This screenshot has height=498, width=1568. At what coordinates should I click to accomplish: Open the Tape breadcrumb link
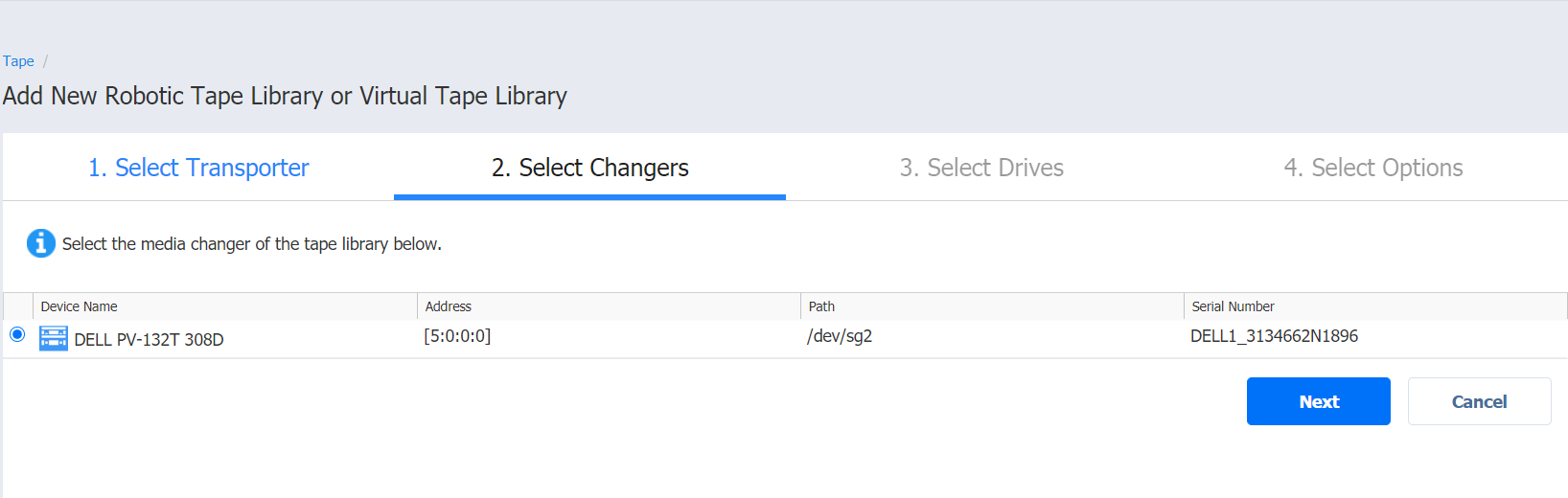pos(18,61)
